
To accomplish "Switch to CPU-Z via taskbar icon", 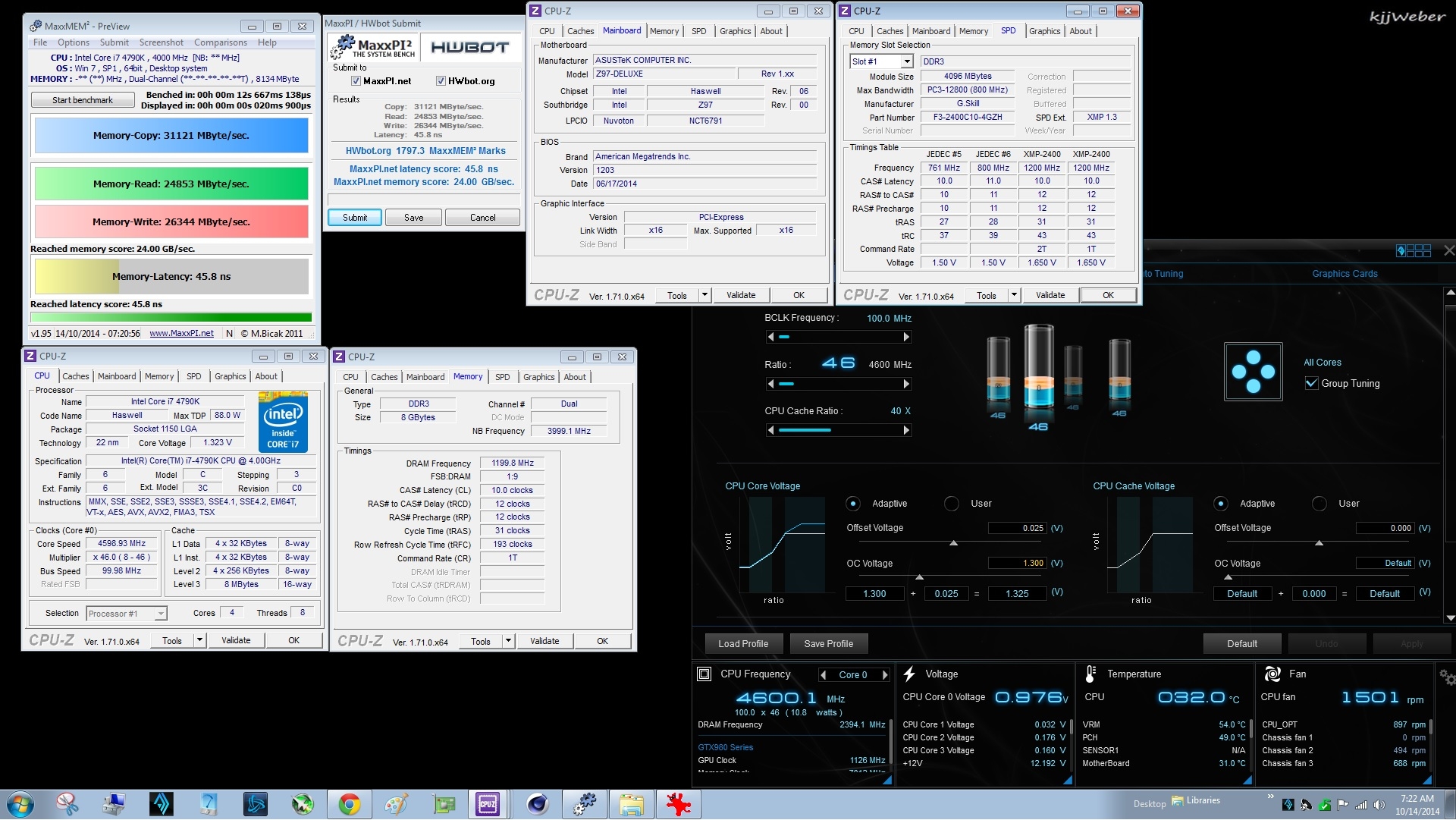I will pyautogui.click(x=488, y=804).
